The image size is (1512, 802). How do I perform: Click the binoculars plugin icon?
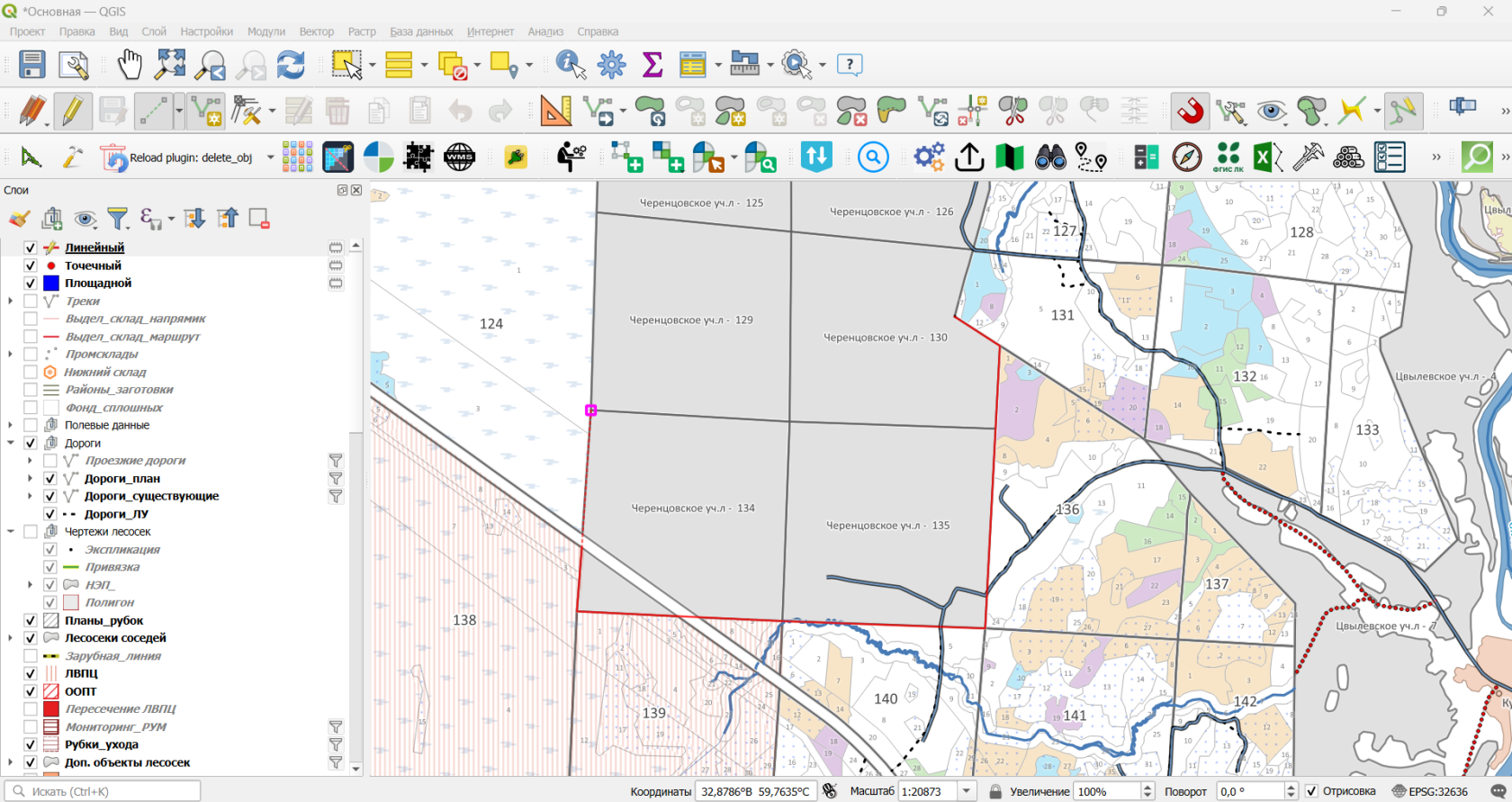coord(1049,158)
